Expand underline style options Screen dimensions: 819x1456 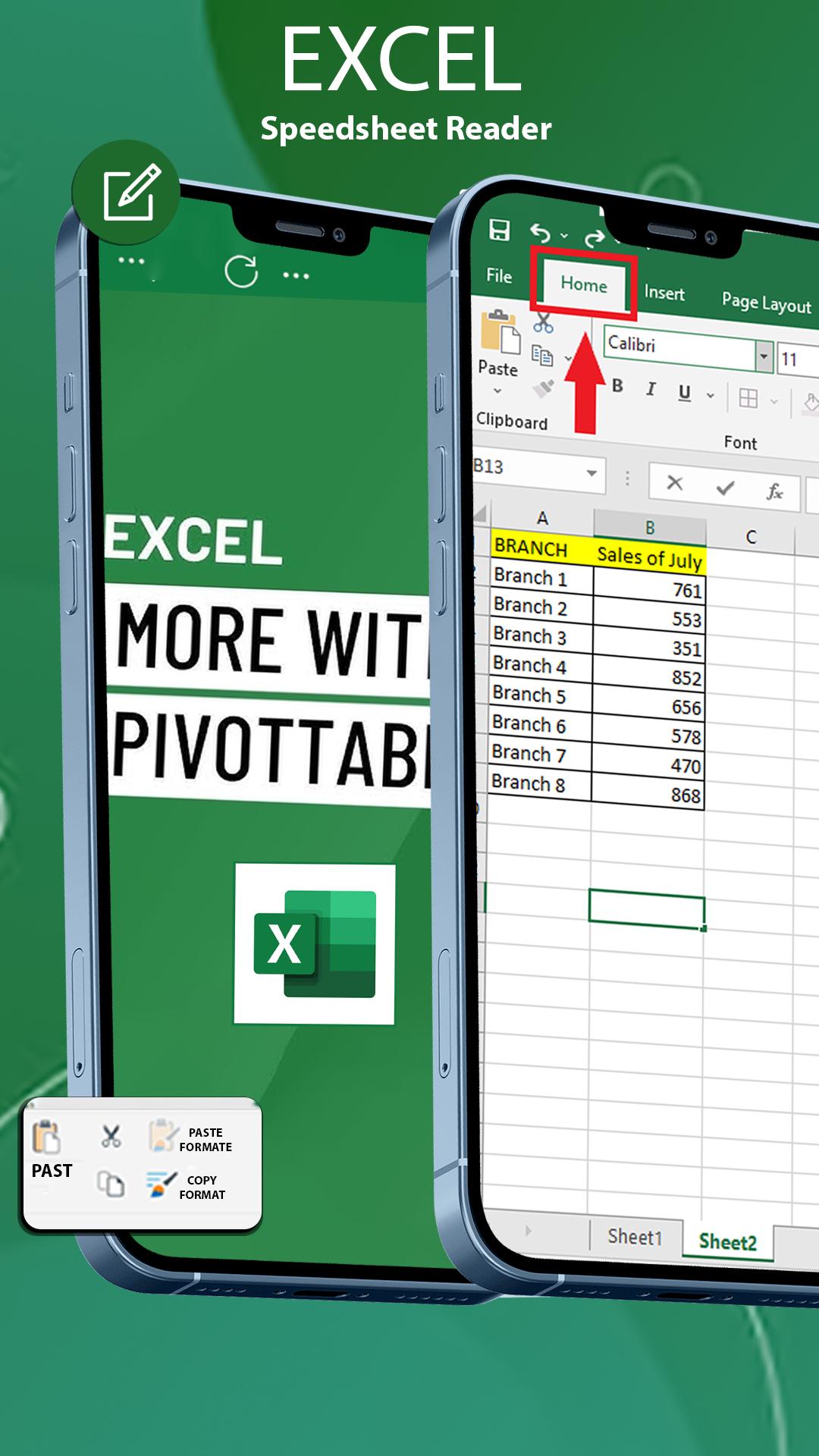(710, 395)
